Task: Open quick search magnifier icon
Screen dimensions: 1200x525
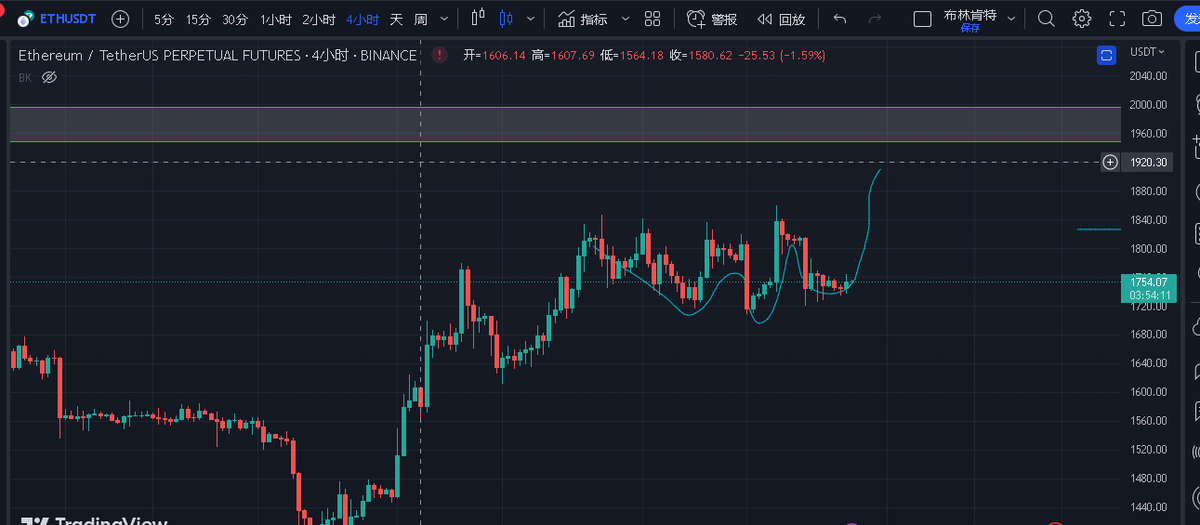Action: (x=1046, y=19)
